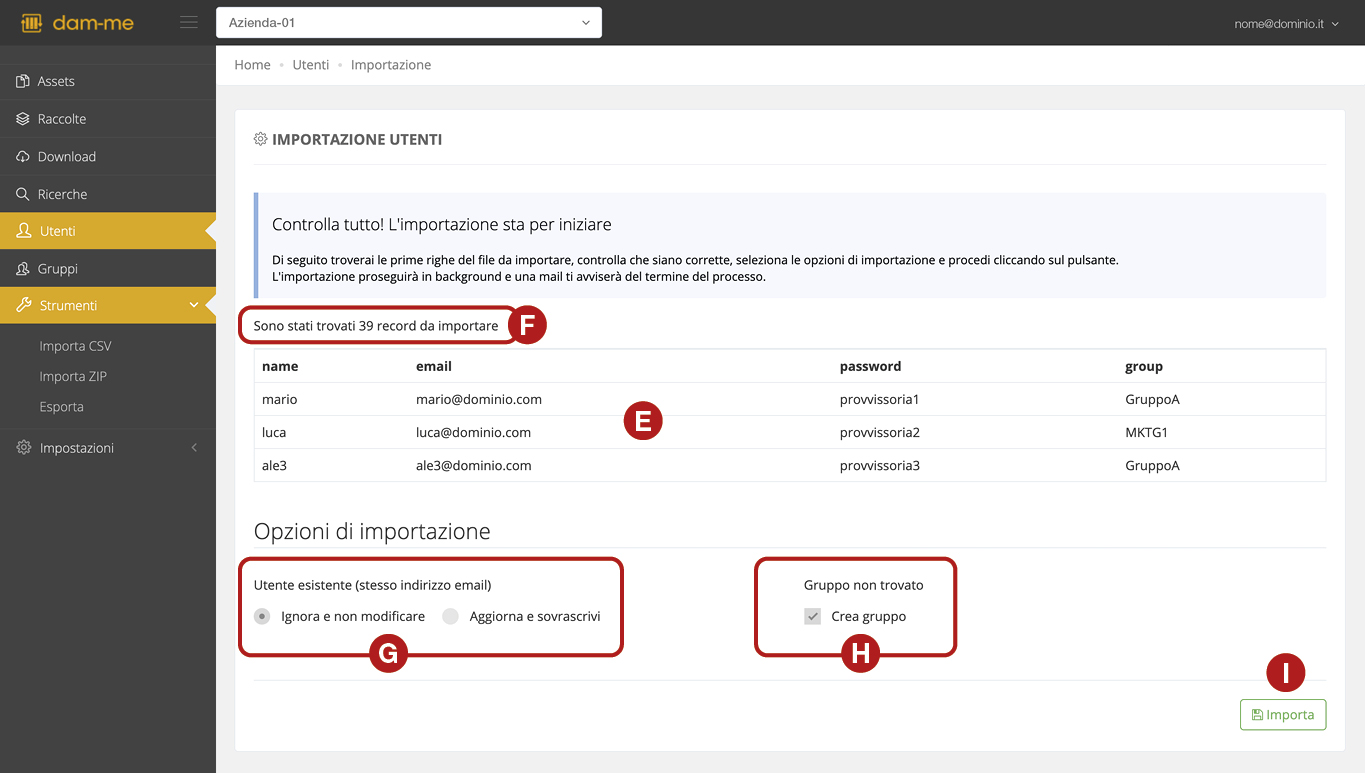Select Utenti in sidebar
Screen dimensions: 1365x773
(108, 231)
